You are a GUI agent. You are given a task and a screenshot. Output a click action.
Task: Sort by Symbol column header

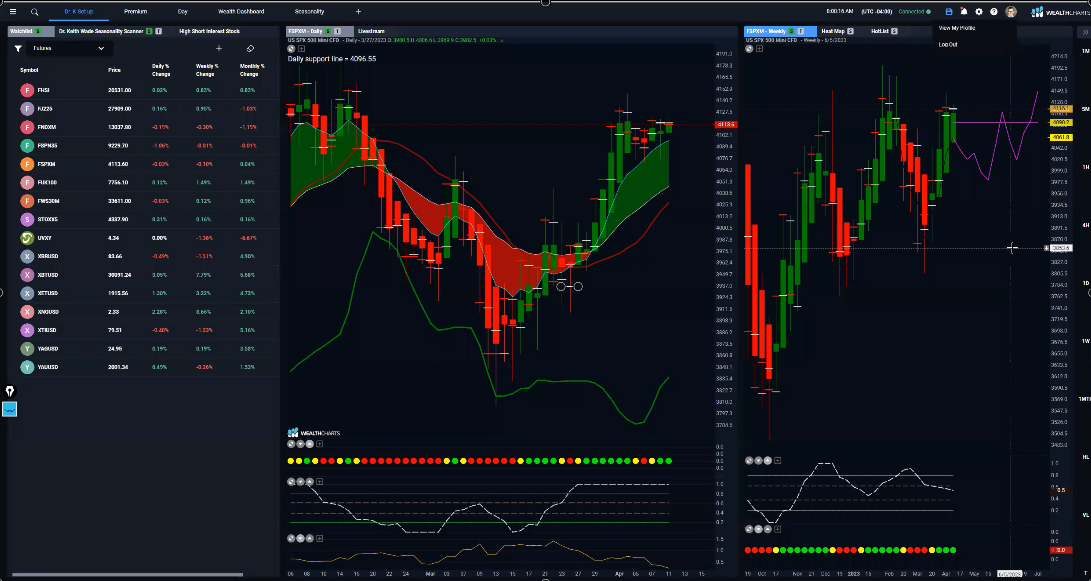point(29,70)
